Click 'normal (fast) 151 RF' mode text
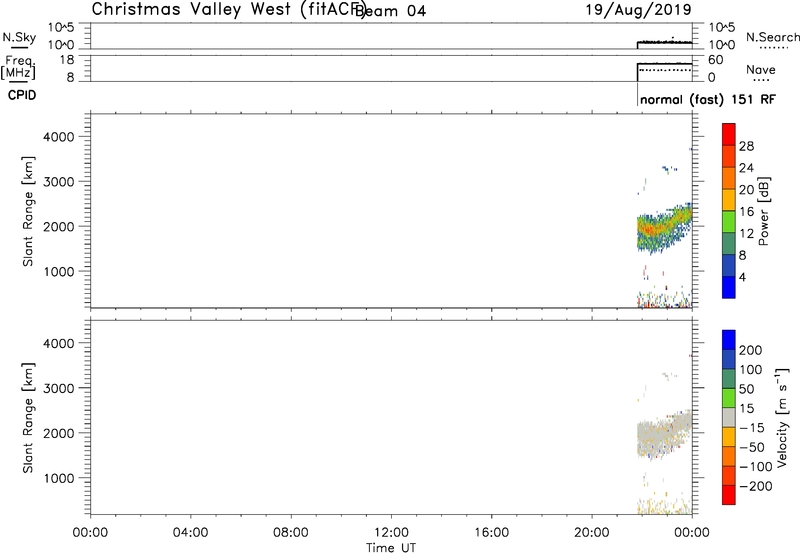The height and width of the screenshot is (554, 800). [x=708, y=99]
